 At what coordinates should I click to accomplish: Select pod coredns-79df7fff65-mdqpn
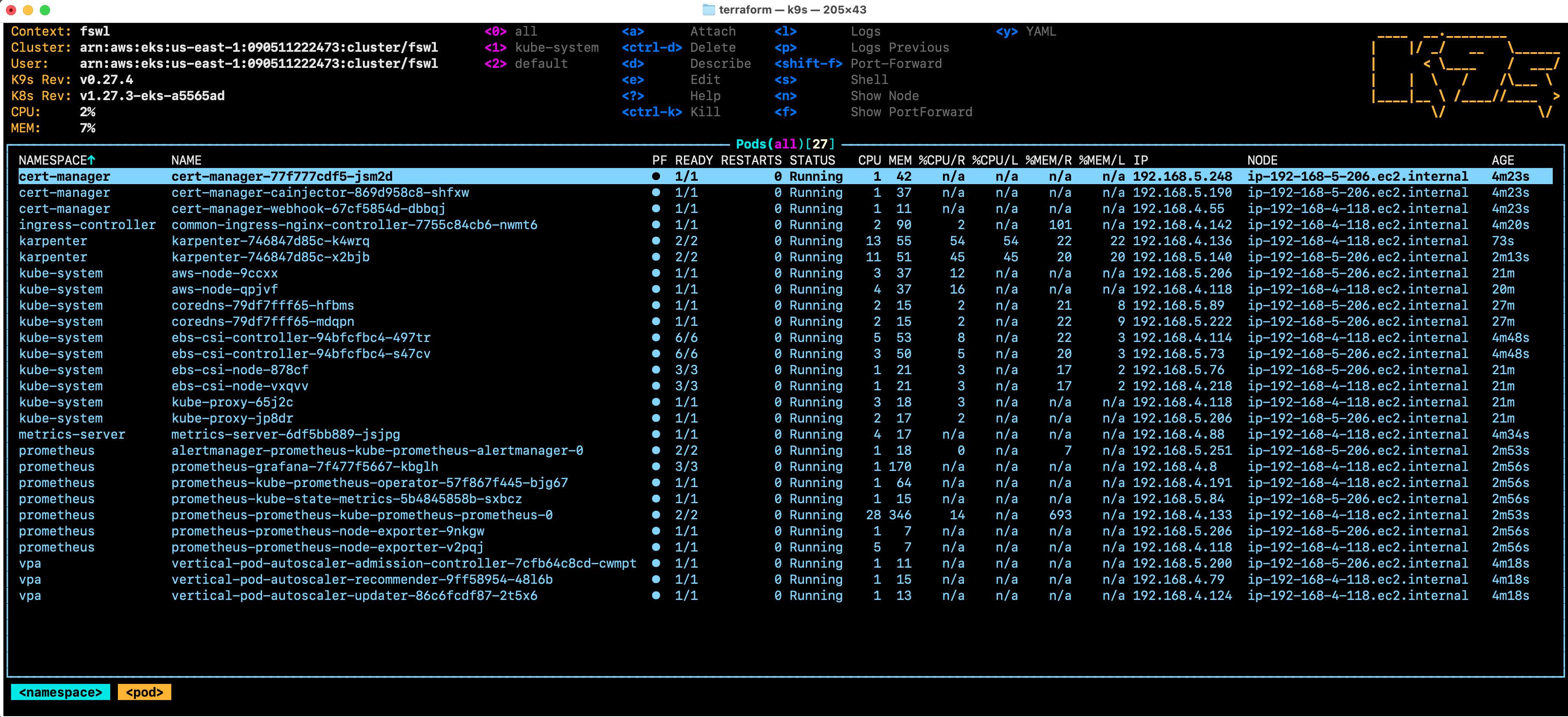pyautogui.click(x=785, y=322)
